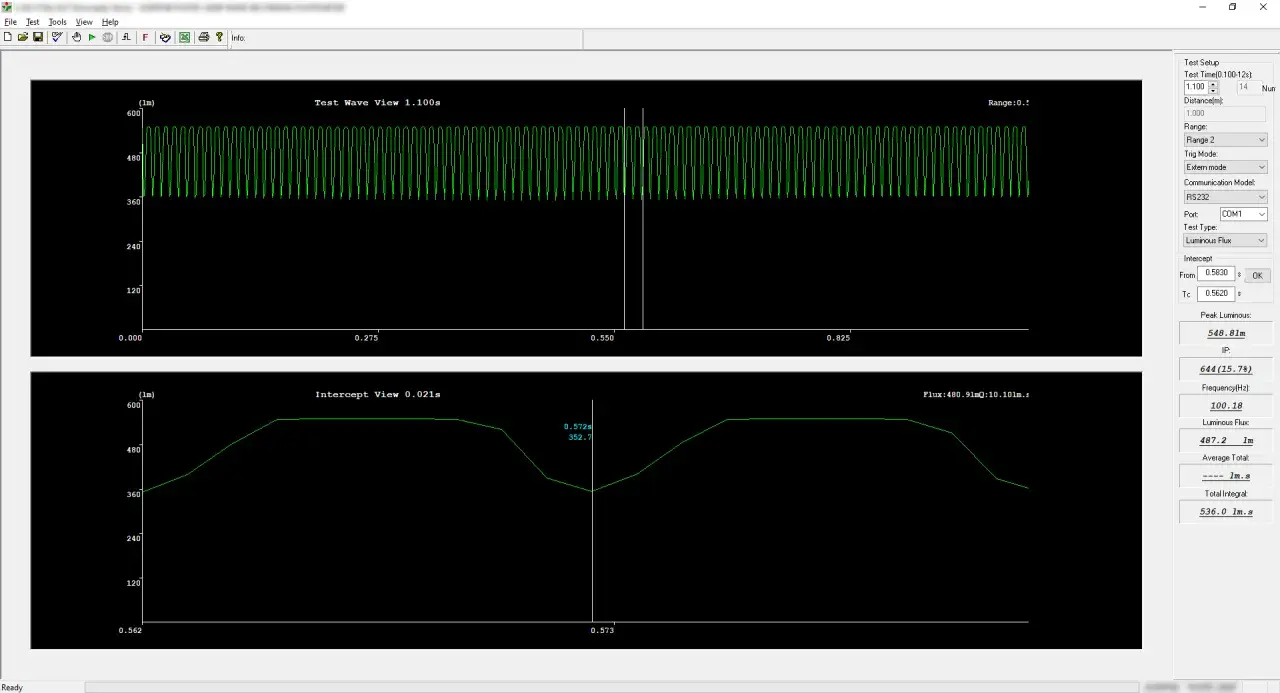Click the Intercept View cursor line at 0.572s
Screen dimensions: 1280x693
coord(593,510)
